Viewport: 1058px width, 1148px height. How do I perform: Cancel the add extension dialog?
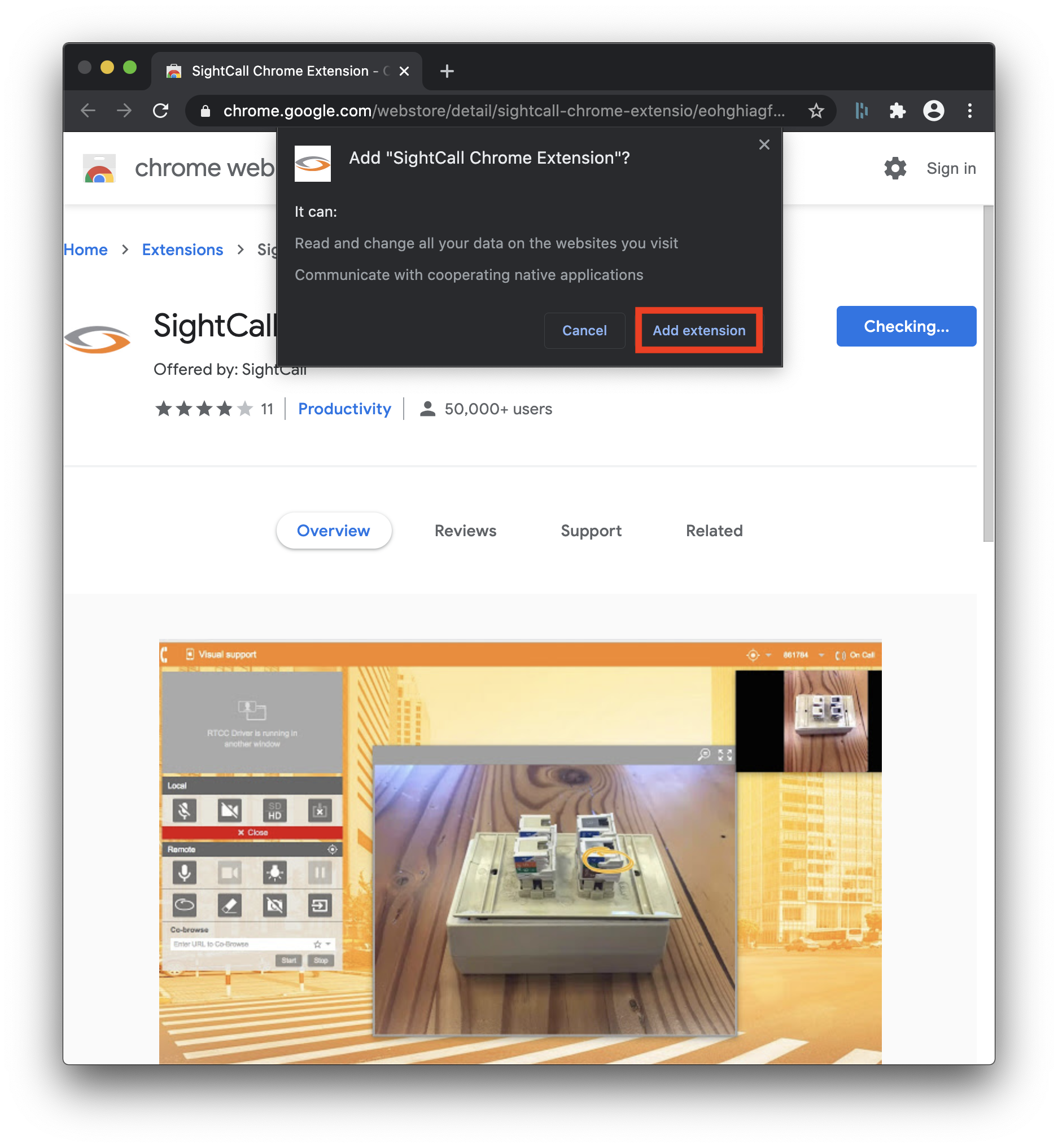584,330
